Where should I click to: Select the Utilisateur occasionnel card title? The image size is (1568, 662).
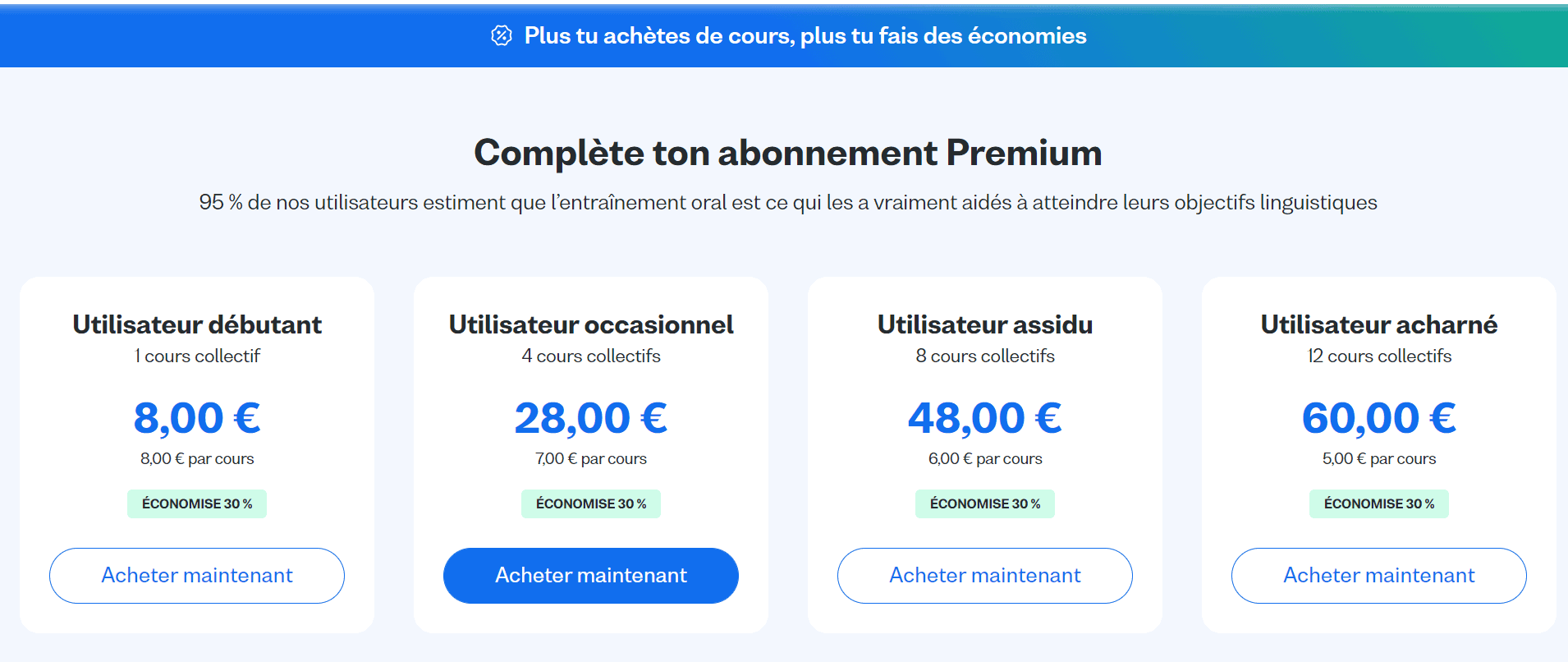590,324
